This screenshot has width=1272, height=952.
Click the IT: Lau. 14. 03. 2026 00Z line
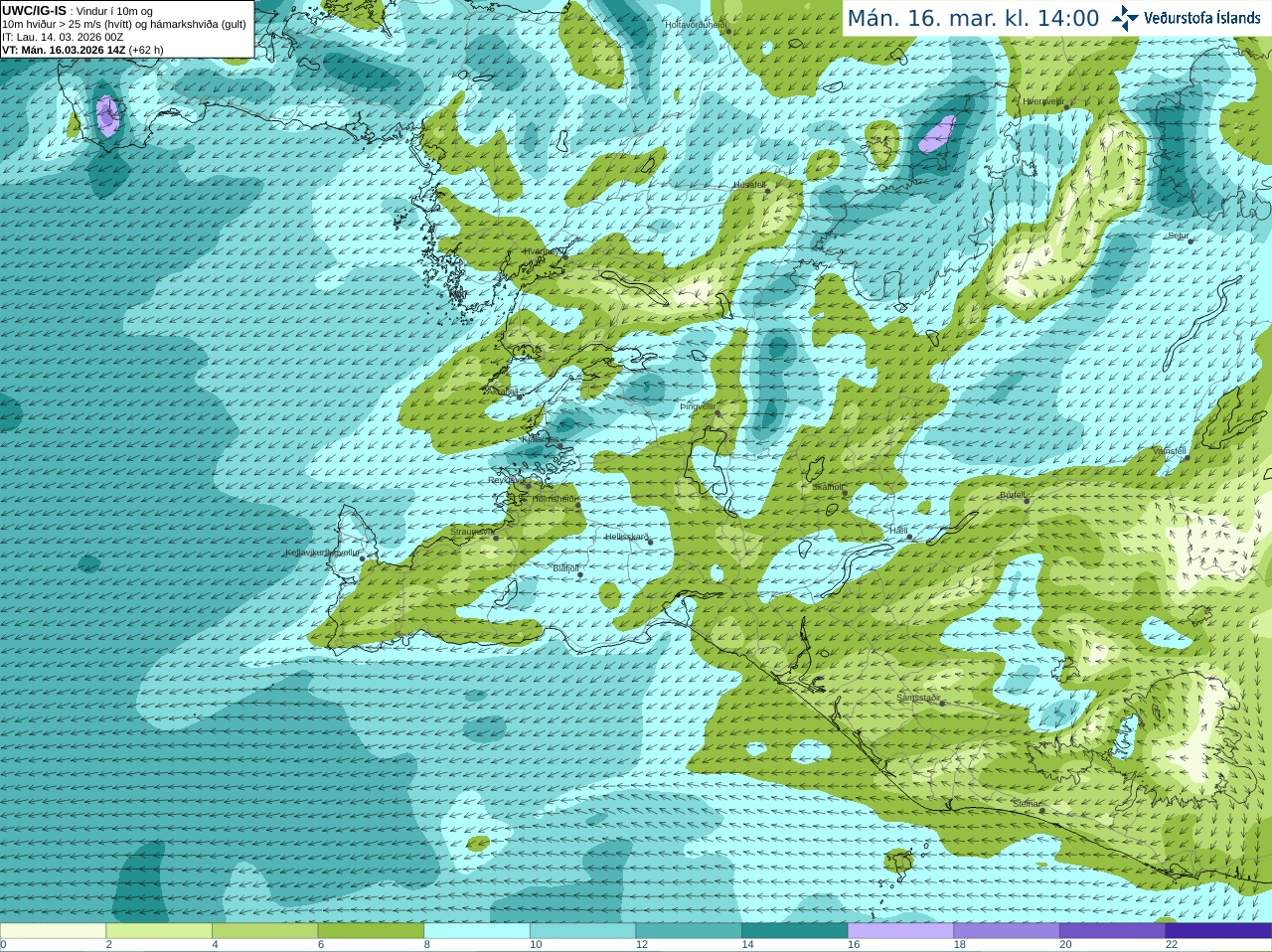pyautogui.click(x=63, y=37)
